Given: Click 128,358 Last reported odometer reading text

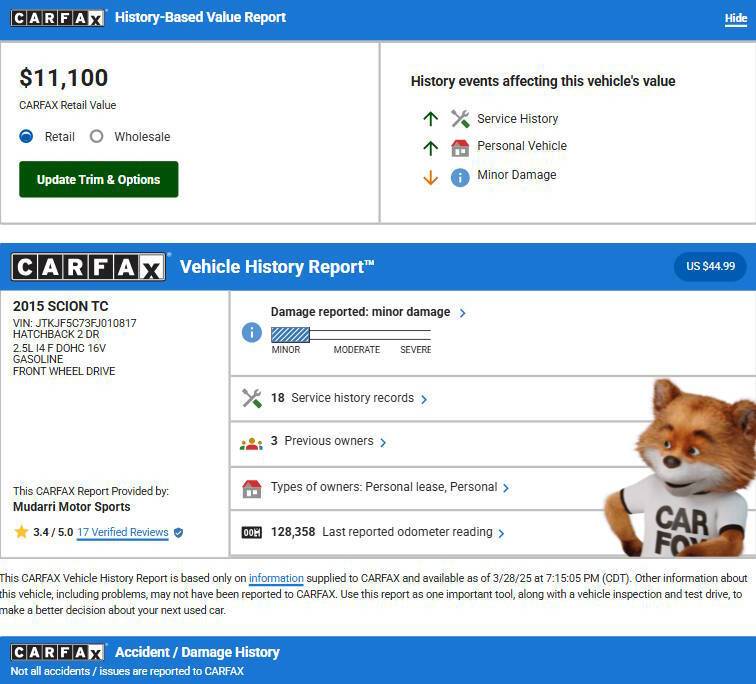Looking at the screenshot, I should pyautogui.click(x=381, y=532).
